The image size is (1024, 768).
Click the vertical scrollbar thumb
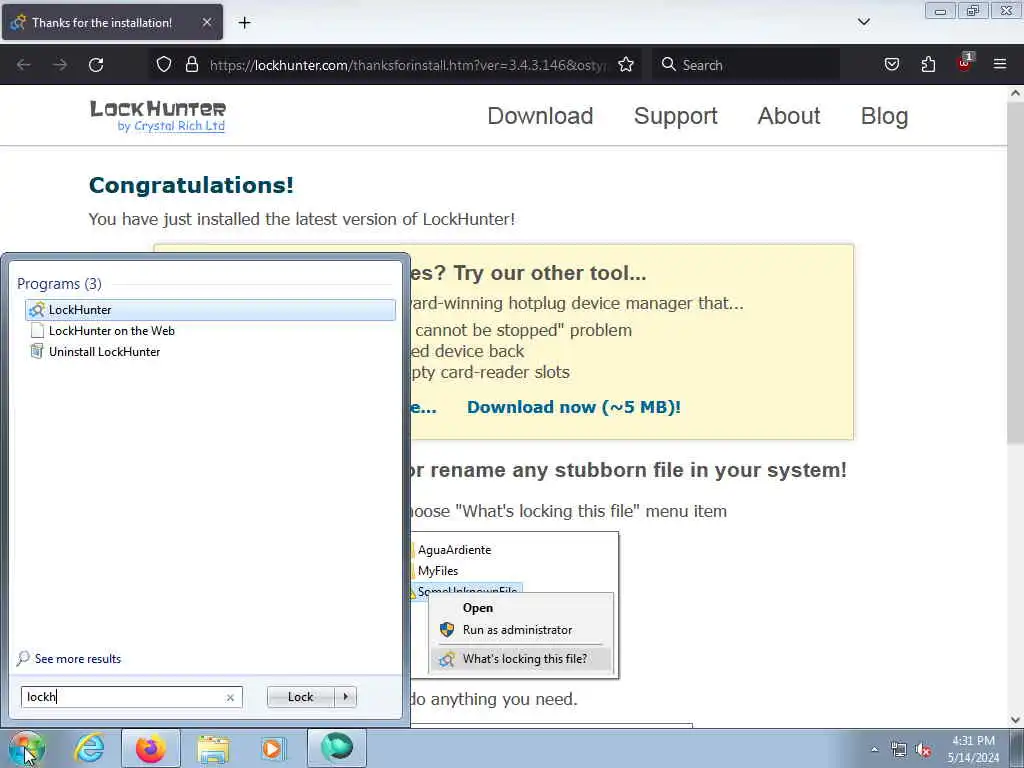(1016, 273)
